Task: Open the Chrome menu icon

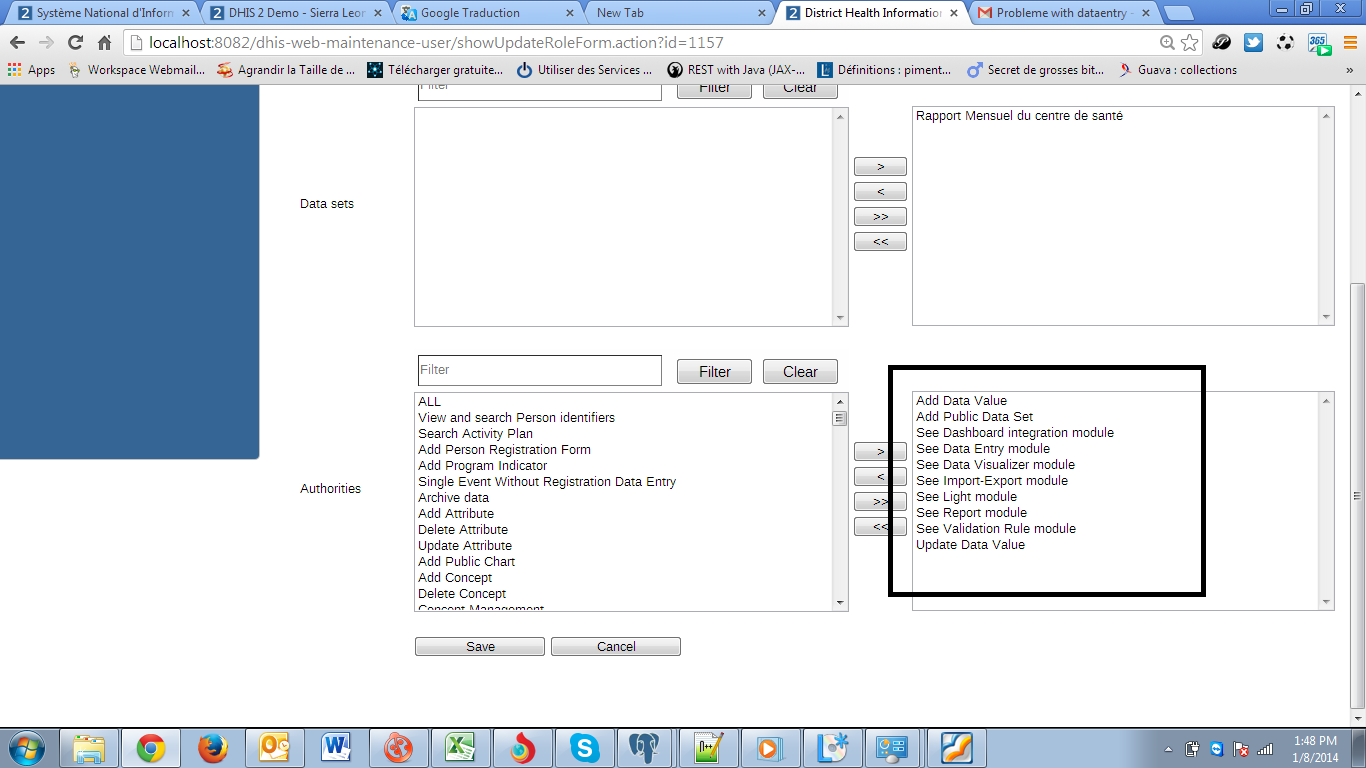Action: (x=1349, y=43)
